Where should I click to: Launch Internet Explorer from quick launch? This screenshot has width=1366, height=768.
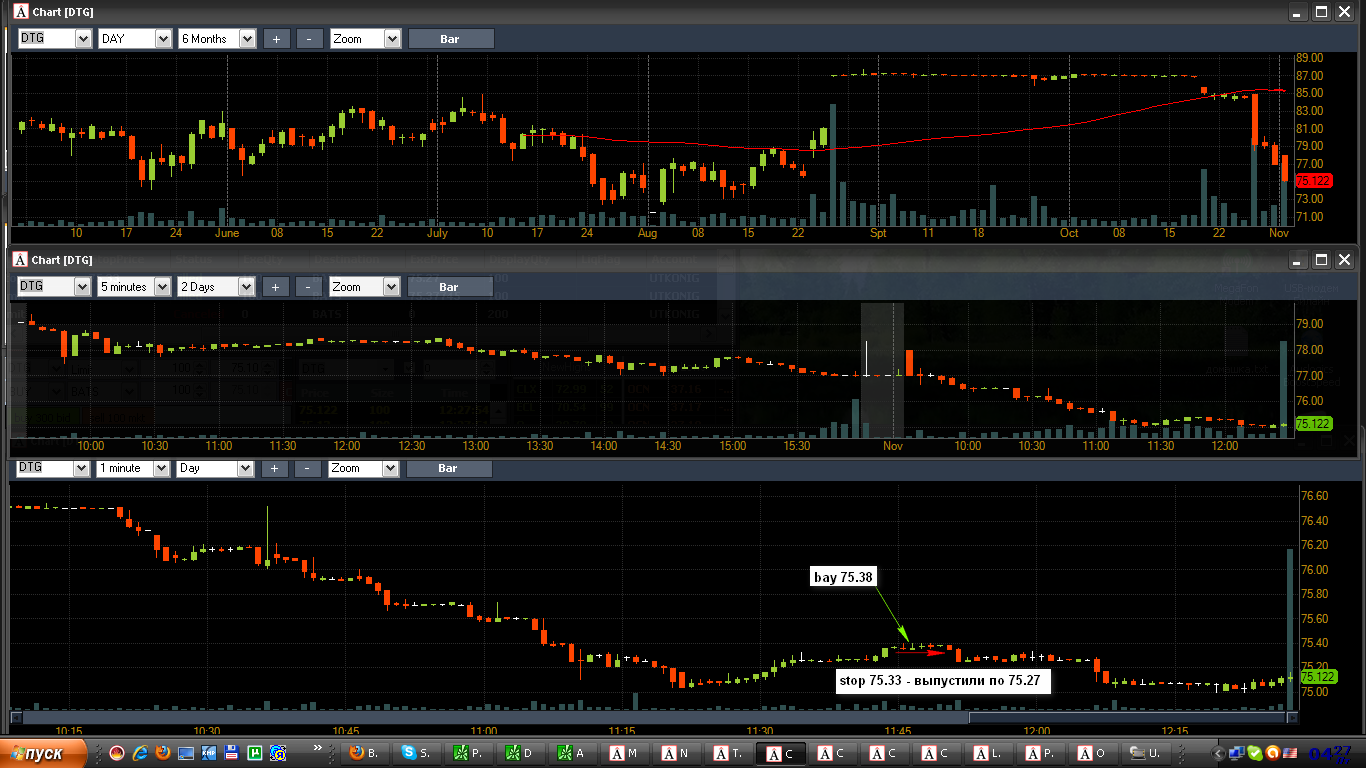click(140, 753)
